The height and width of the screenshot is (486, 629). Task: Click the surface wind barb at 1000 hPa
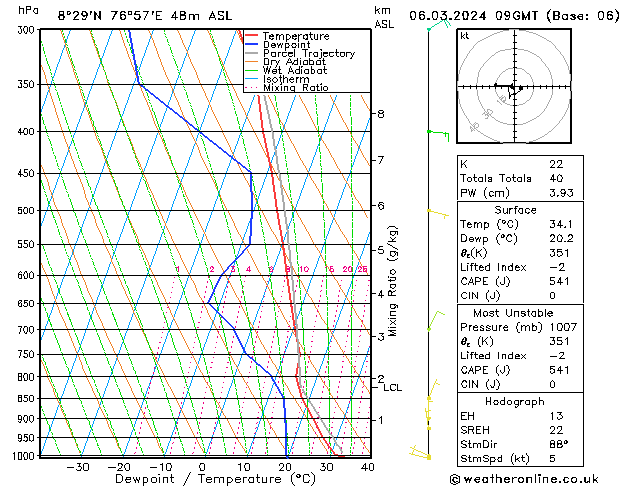[420, 453]
